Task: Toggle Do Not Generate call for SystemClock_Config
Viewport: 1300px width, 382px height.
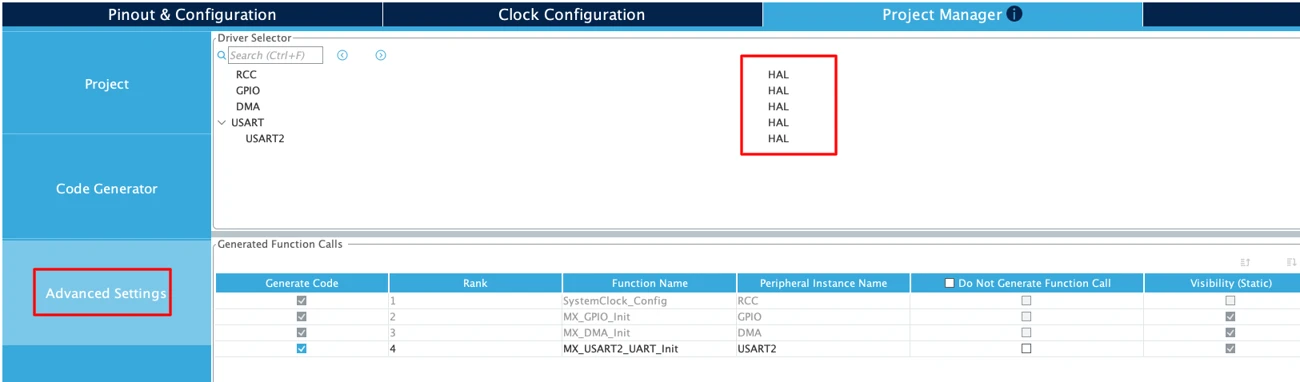Action: tap(1026, 300)
